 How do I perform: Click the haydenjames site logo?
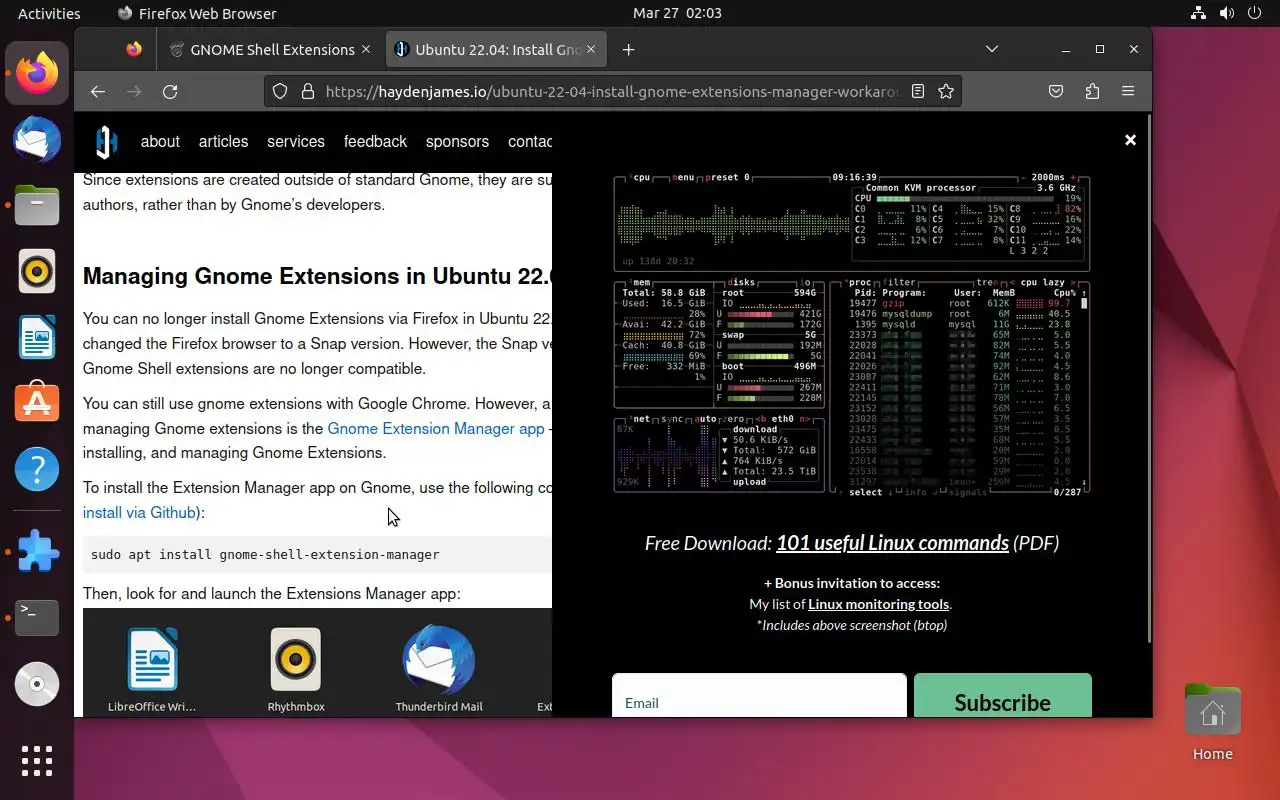click(106, 142)
